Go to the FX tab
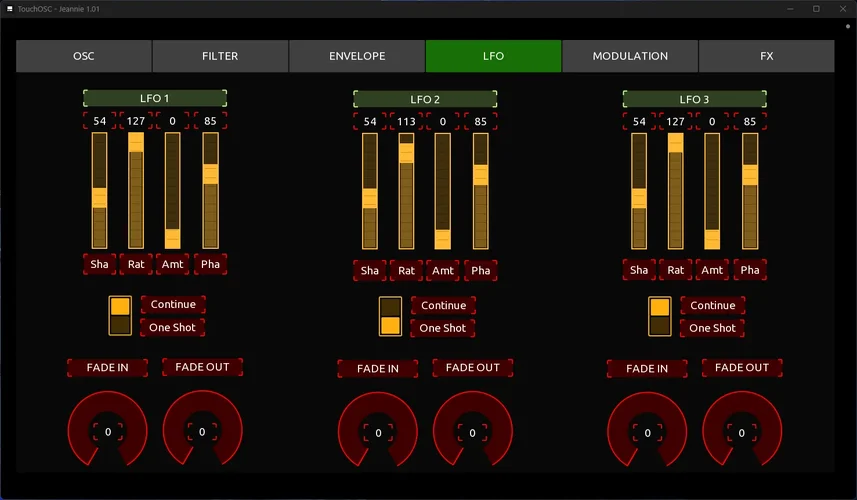The width and height of the screenshot is (857, 500). click(x=767, y=56)
